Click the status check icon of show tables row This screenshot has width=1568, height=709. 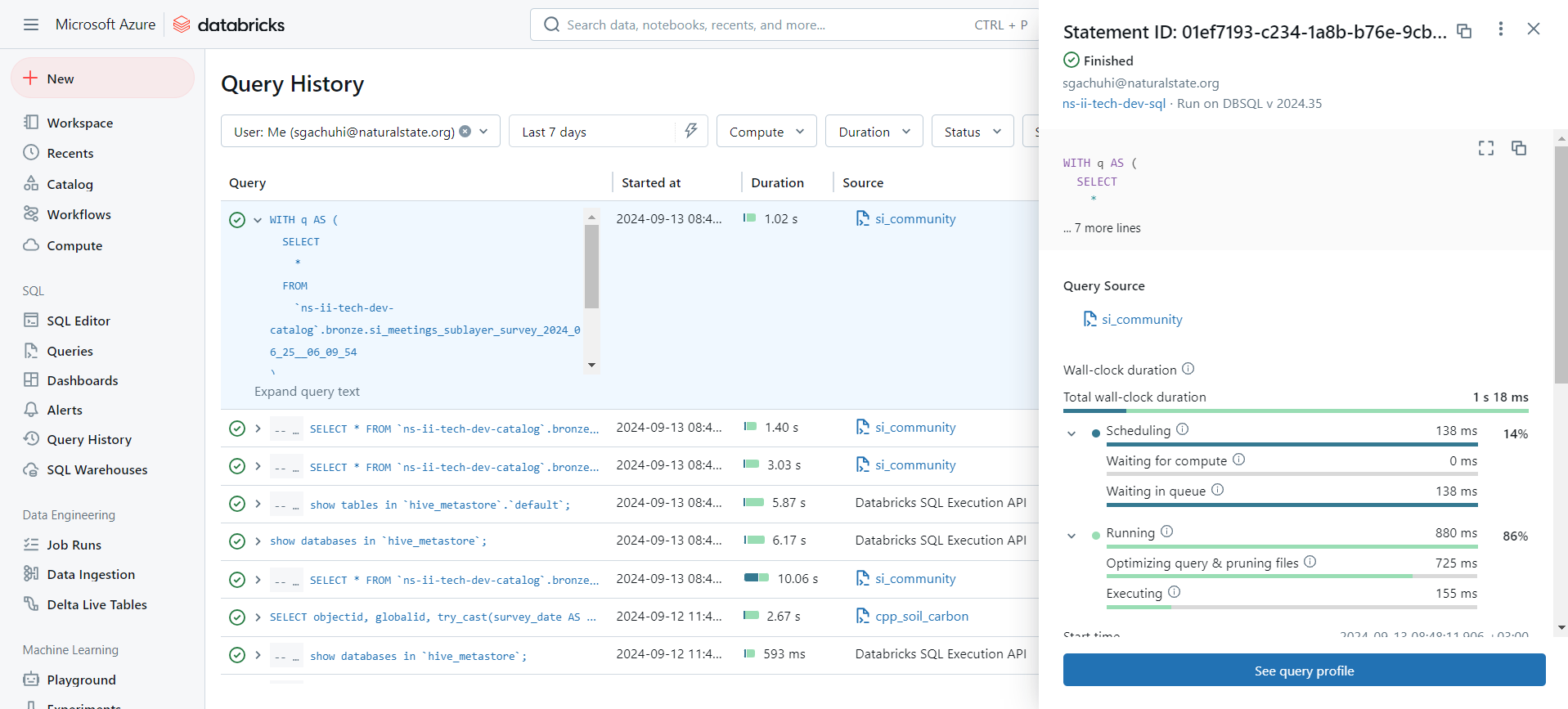(237, 504)
